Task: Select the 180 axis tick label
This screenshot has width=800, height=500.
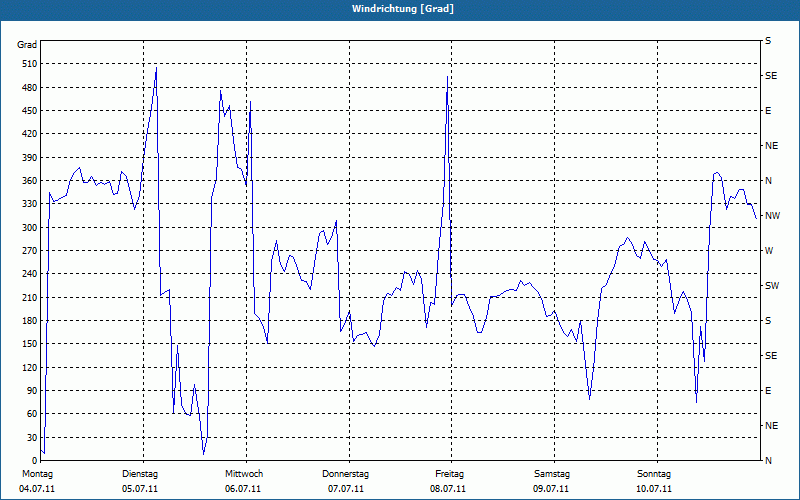Action: (30, 321)
